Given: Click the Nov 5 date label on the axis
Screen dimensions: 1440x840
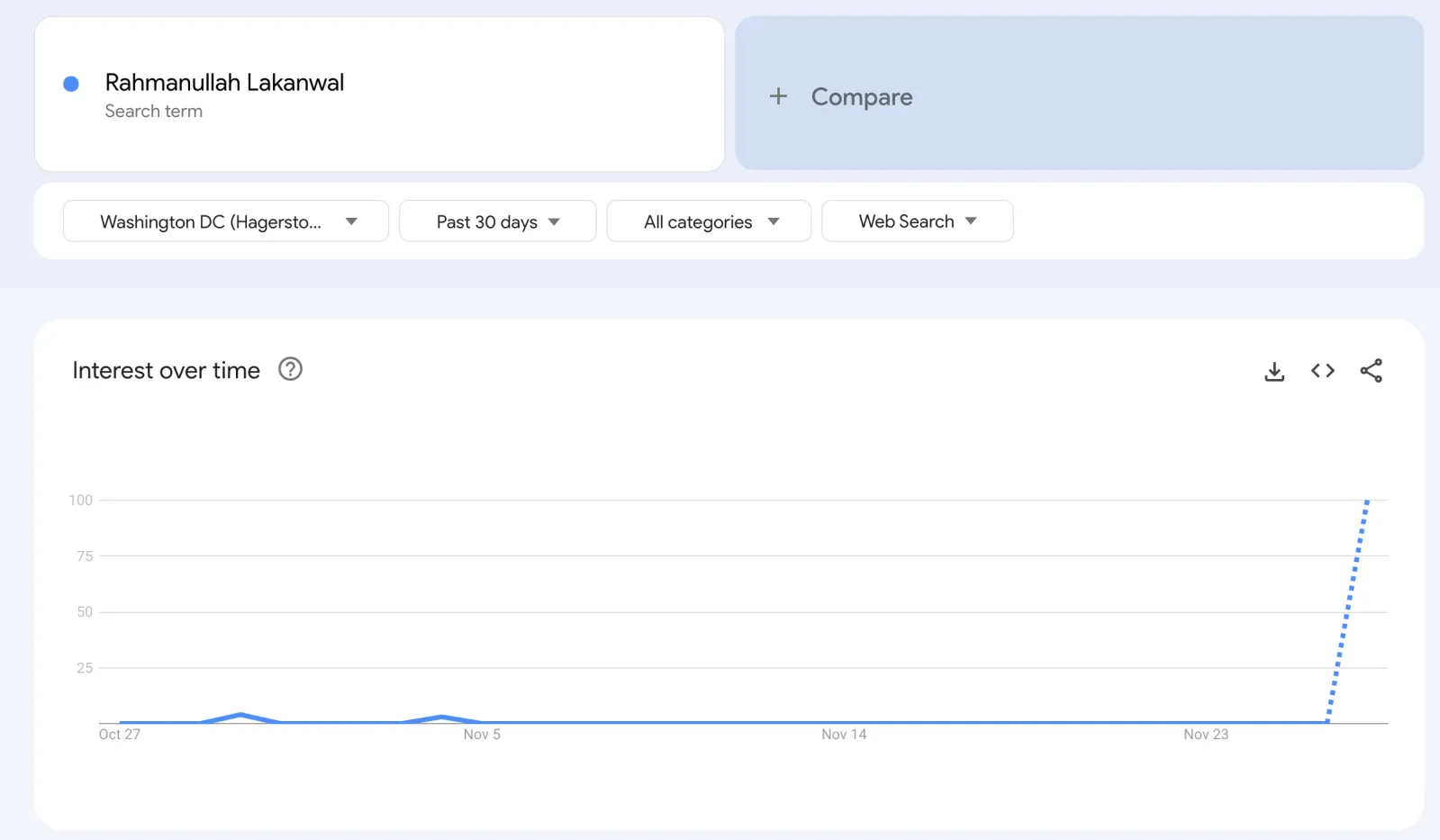Looking at the screenshot, I should (482, 735).
